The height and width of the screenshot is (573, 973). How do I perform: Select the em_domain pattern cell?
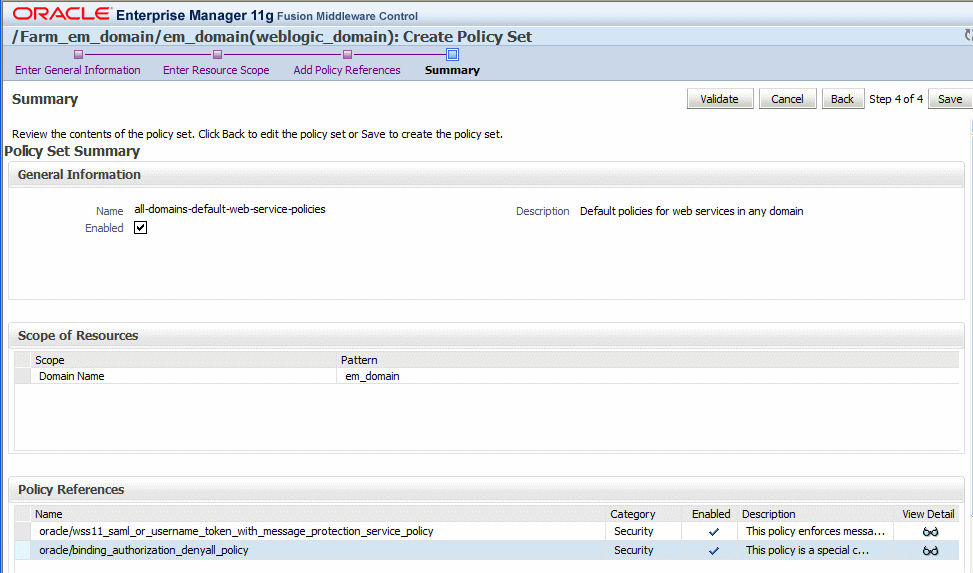tap(372, 376)
